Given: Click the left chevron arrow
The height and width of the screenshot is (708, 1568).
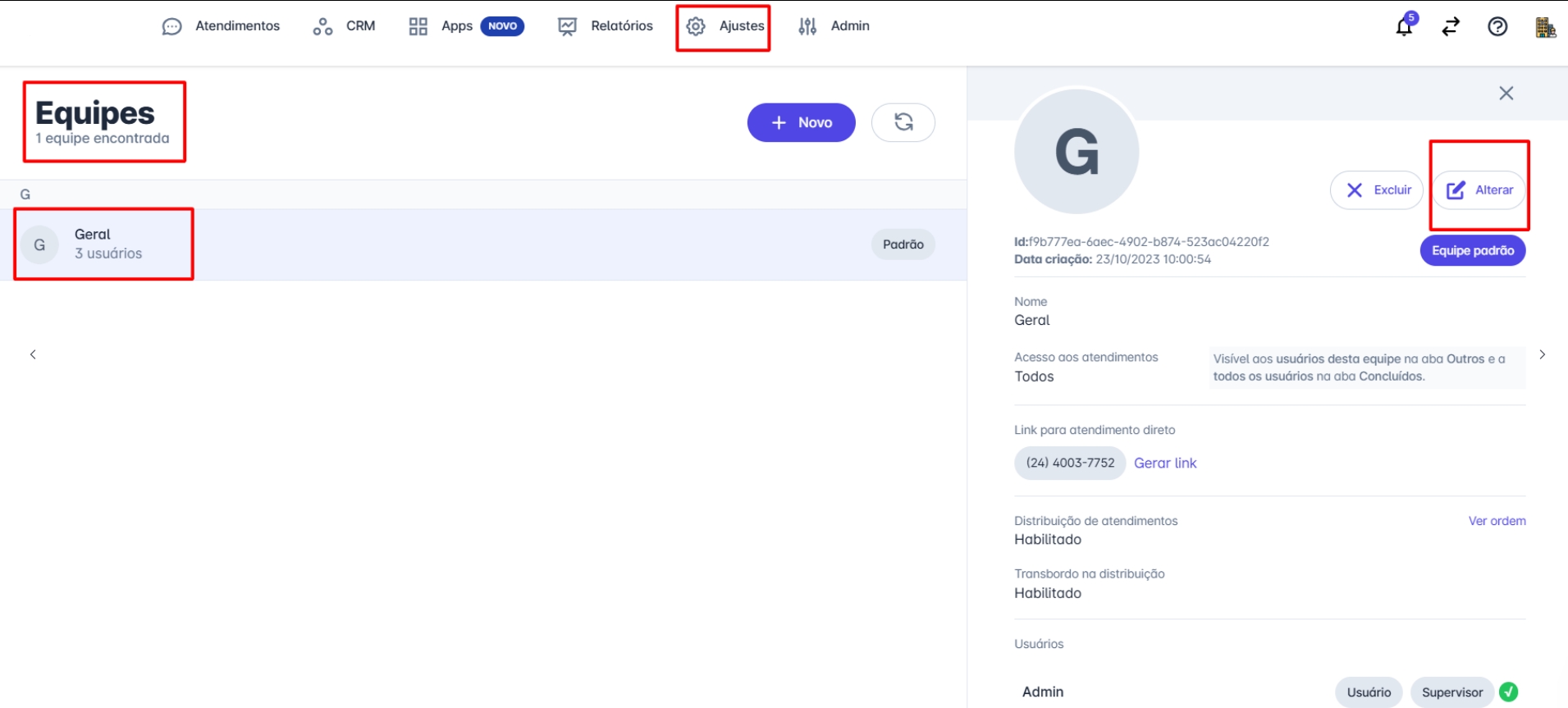Looking at the screenshot, I should coord(33,354).
